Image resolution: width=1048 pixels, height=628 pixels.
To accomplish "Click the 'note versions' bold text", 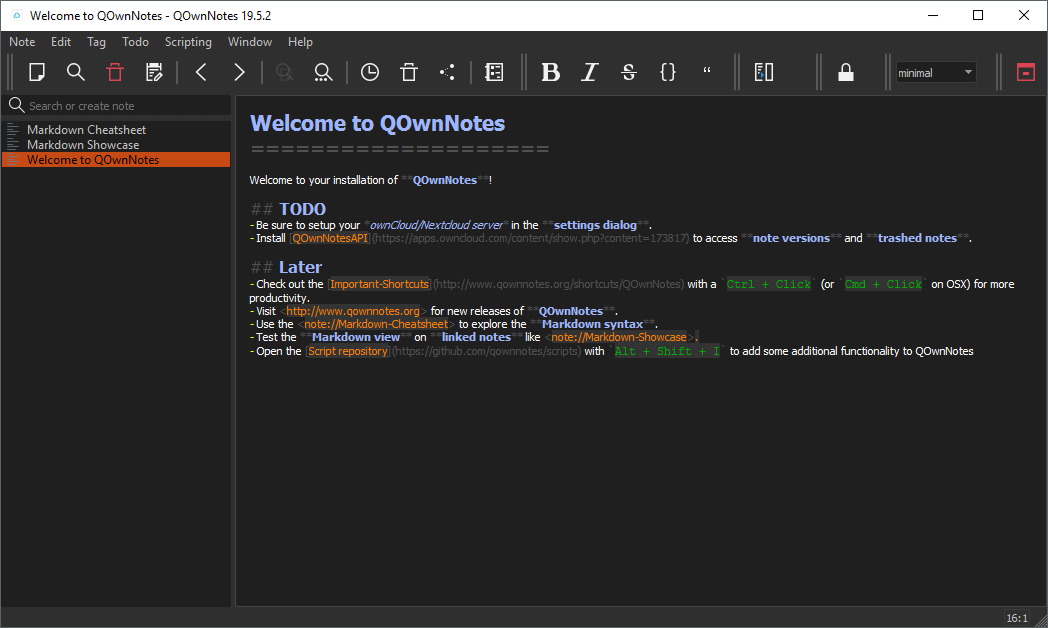I will click(791, 238).
